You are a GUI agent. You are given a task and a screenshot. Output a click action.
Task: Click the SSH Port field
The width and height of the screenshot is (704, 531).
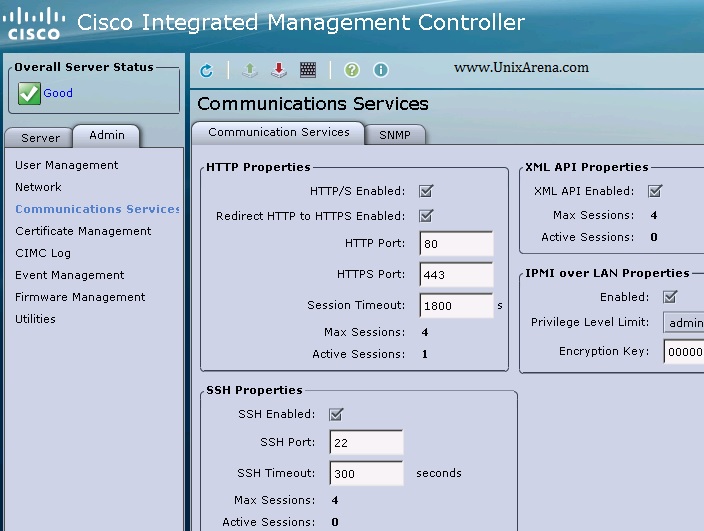(x=366, y=443)
